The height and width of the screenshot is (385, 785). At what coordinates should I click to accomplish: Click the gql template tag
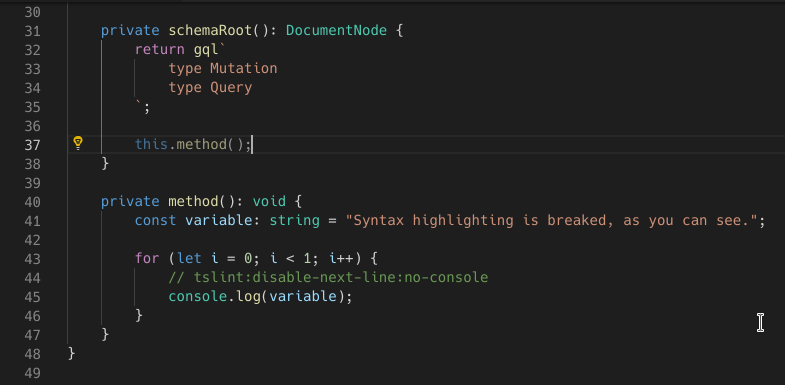point(206,51)
